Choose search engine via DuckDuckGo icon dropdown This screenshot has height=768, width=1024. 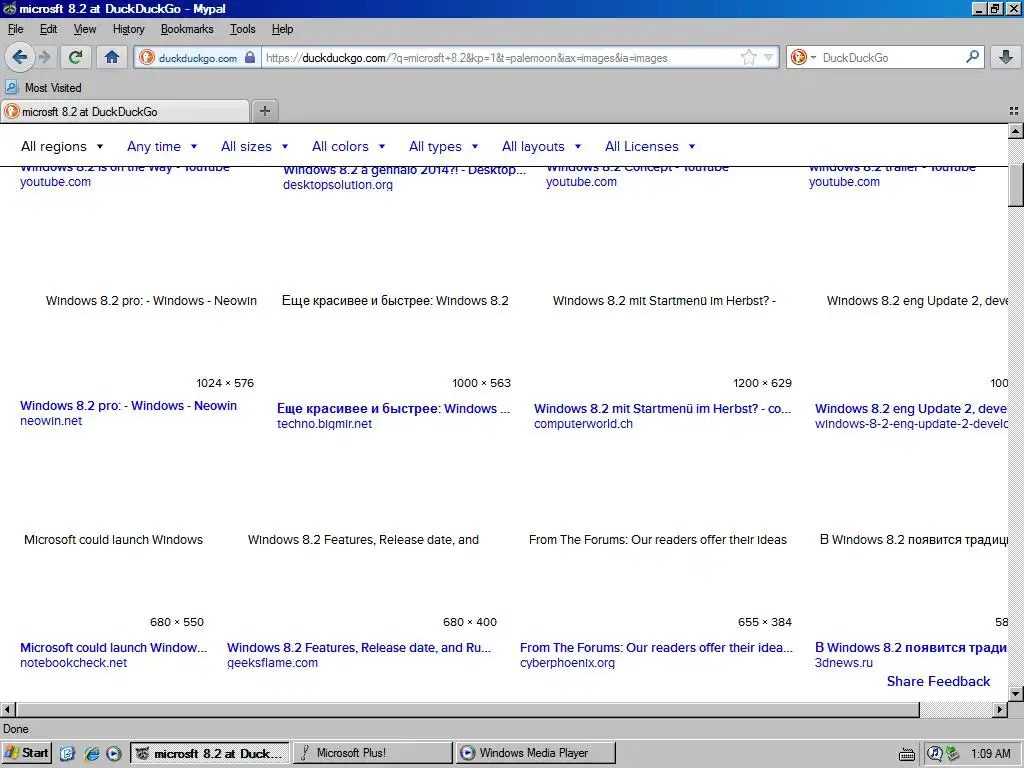[x=803, y=57]
